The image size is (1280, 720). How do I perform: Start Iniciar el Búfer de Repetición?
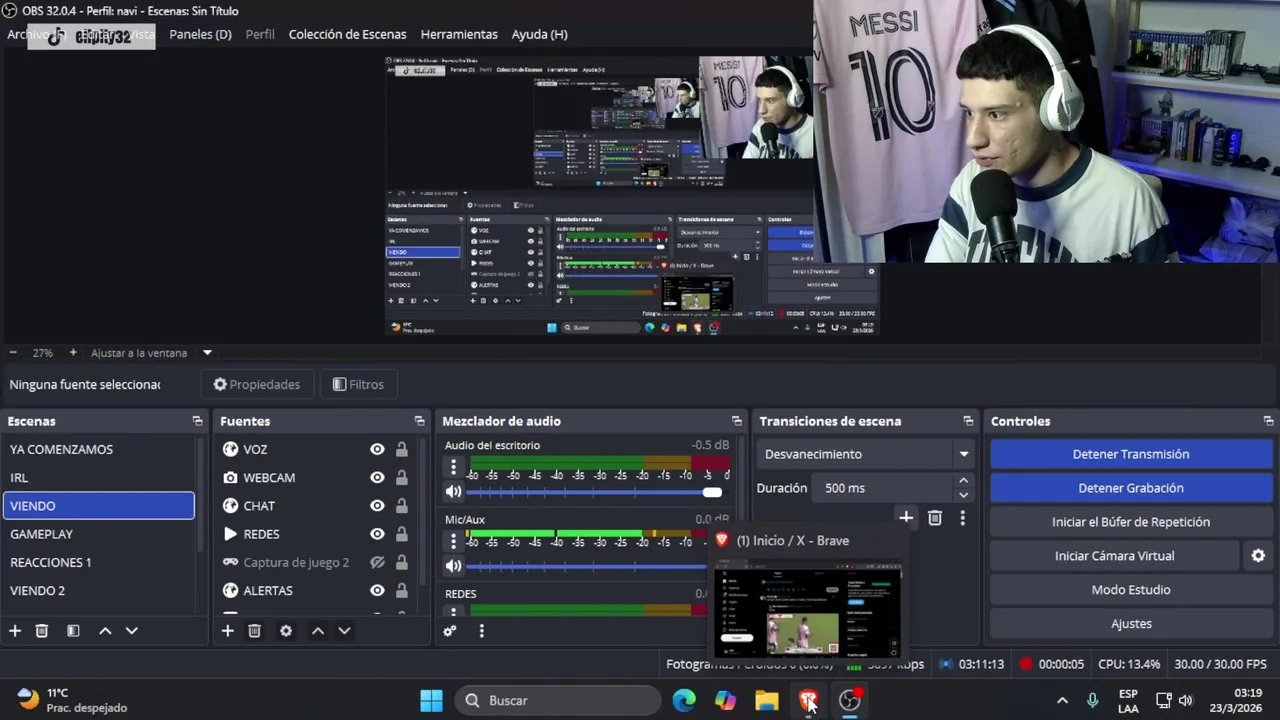click(1131, 522)
